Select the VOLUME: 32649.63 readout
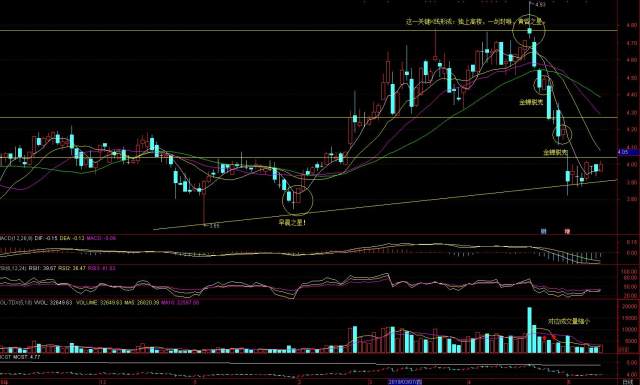 [98, 303]
